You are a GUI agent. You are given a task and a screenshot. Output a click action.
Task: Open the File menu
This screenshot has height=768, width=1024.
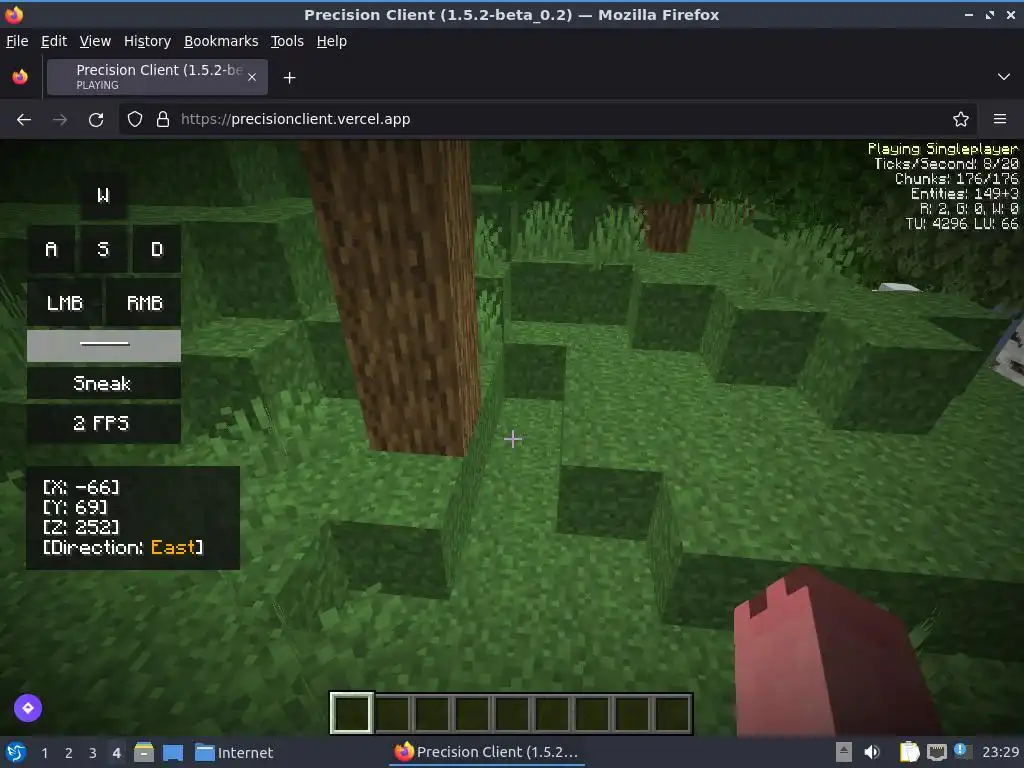17,41
